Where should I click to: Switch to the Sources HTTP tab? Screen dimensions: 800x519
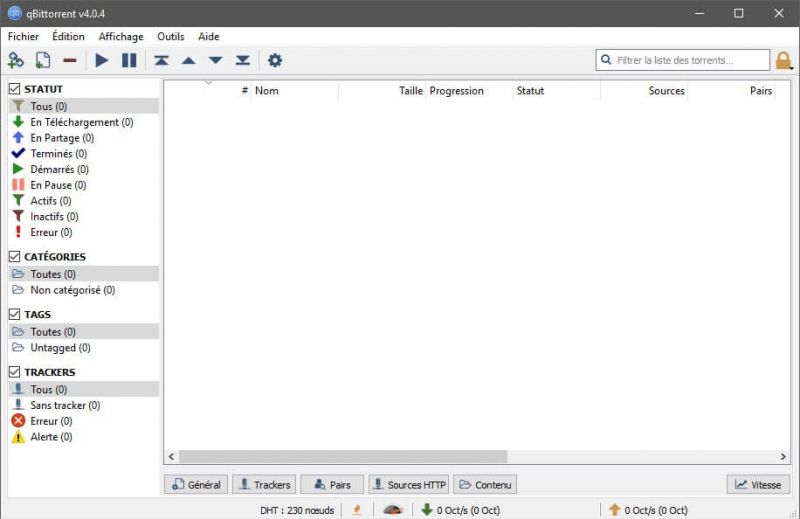coord(409,484)
